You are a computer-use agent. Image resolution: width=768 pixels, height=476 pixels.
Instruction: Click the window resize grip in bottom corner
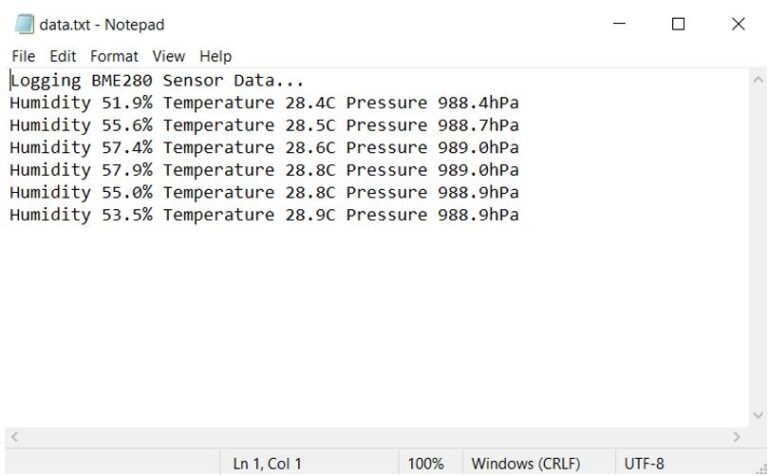[761, 469]
